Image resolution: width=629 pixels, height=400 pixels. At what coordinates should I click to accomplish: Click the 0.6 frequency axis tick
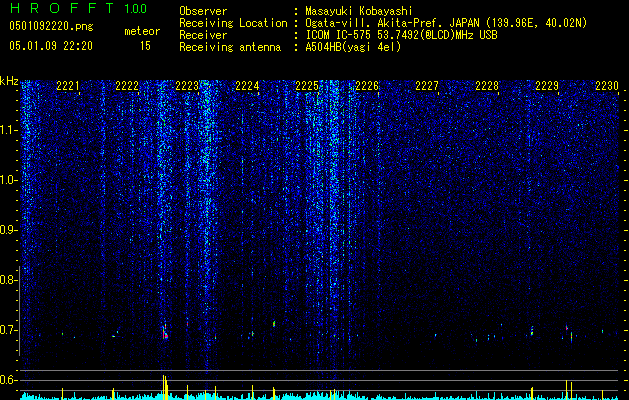click(x=9, y=380)
